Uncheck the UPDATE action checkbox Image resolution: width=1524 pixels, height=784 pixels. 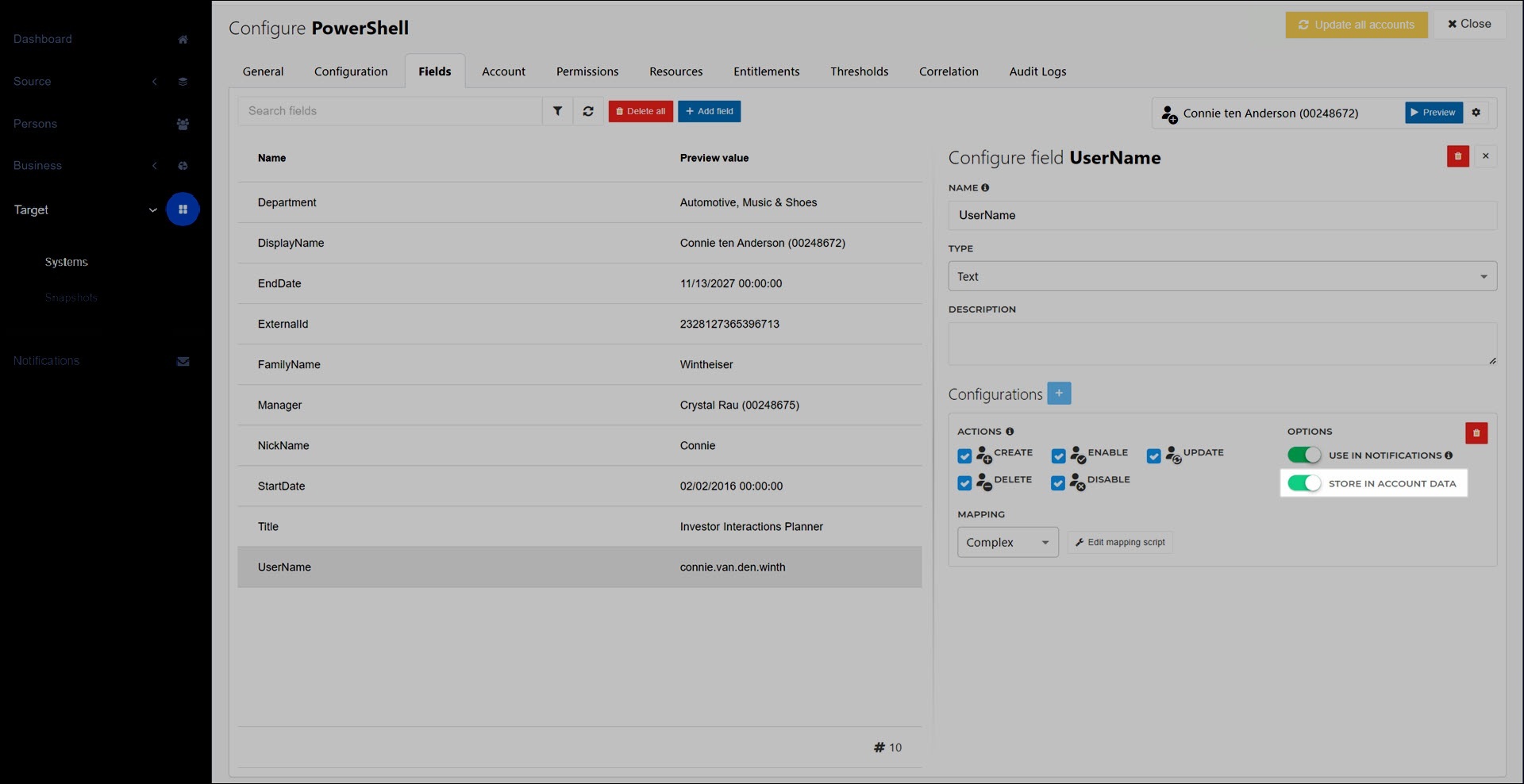(x=1153, y=456)
